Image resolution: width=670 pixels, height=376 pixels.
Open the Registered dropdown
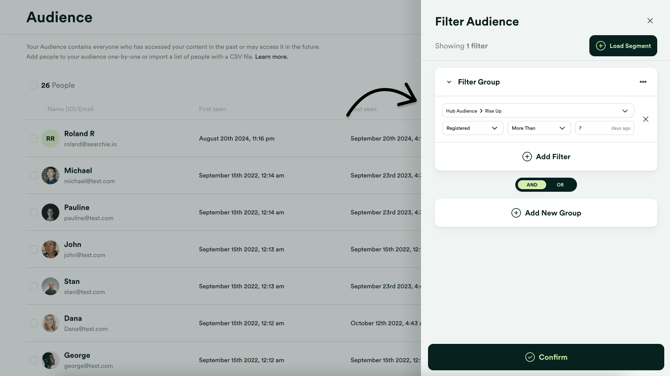[472, 128]
